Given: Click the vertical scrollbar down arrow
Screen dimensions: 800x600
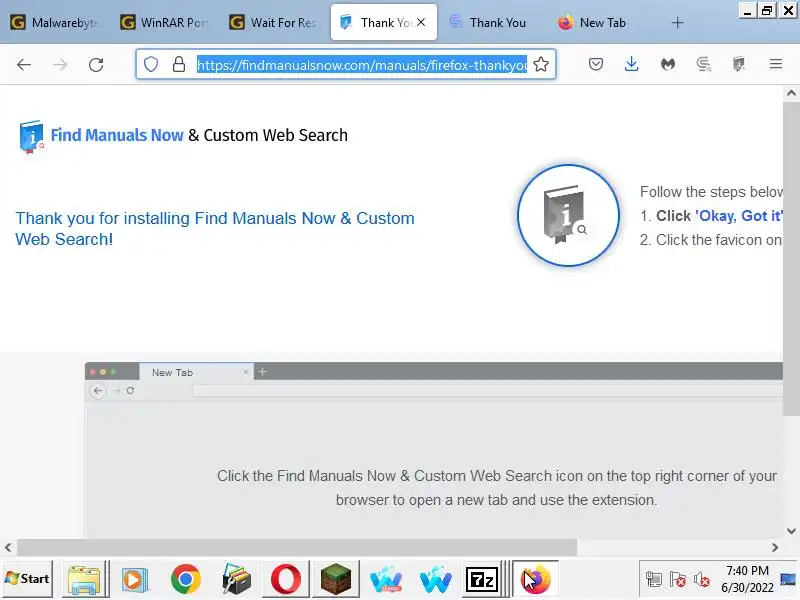Looking at the screenshot, I should (791, 531).
